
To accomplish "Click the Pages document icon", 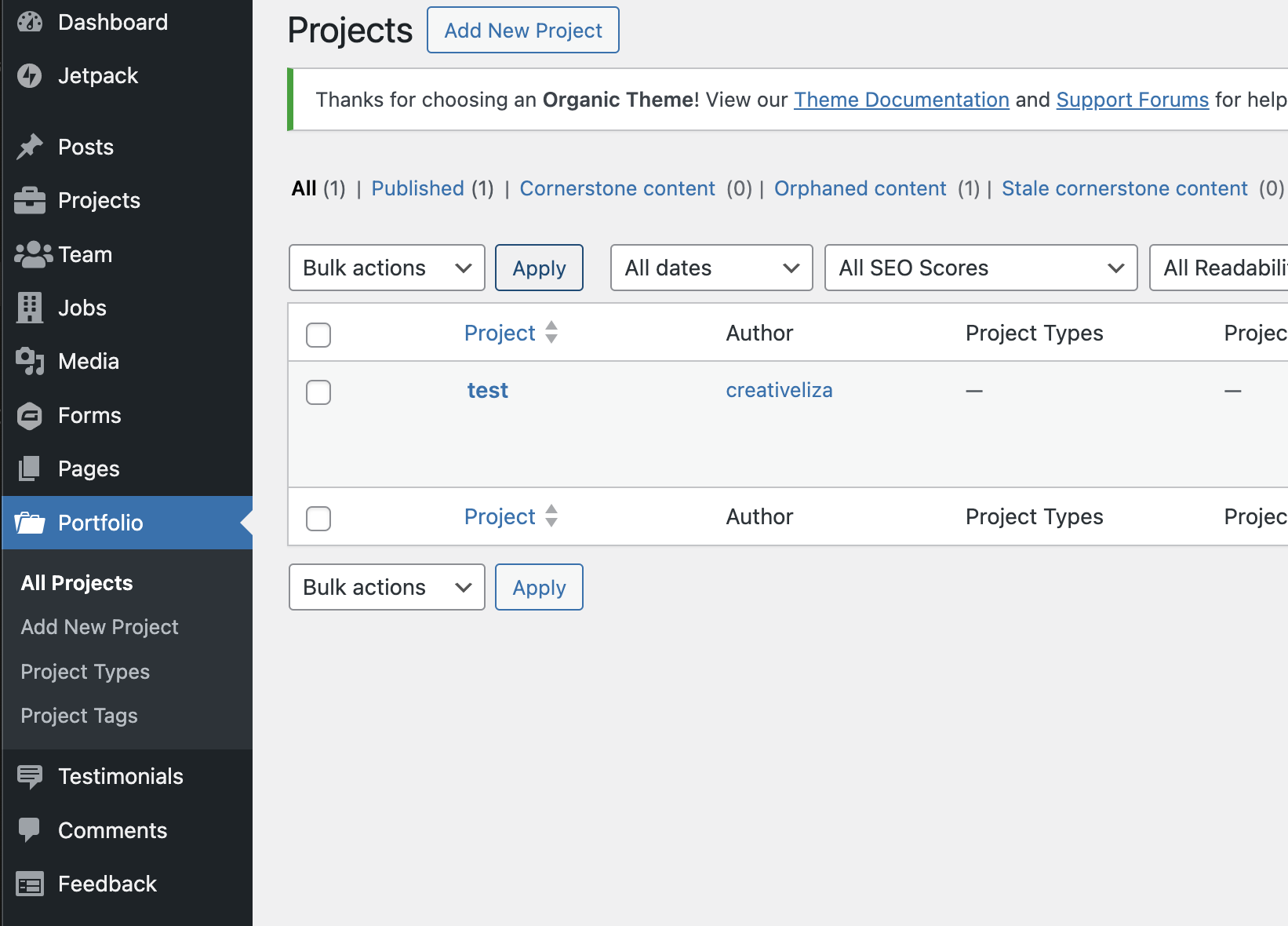I will click(x=30, y=468).
